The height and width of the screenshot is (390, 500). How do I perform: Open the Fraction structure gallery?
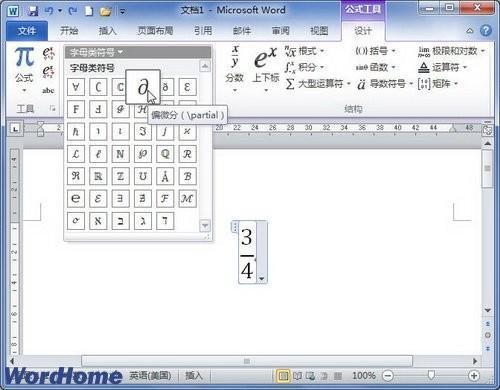pyautogui.click(x=235, y=69)
